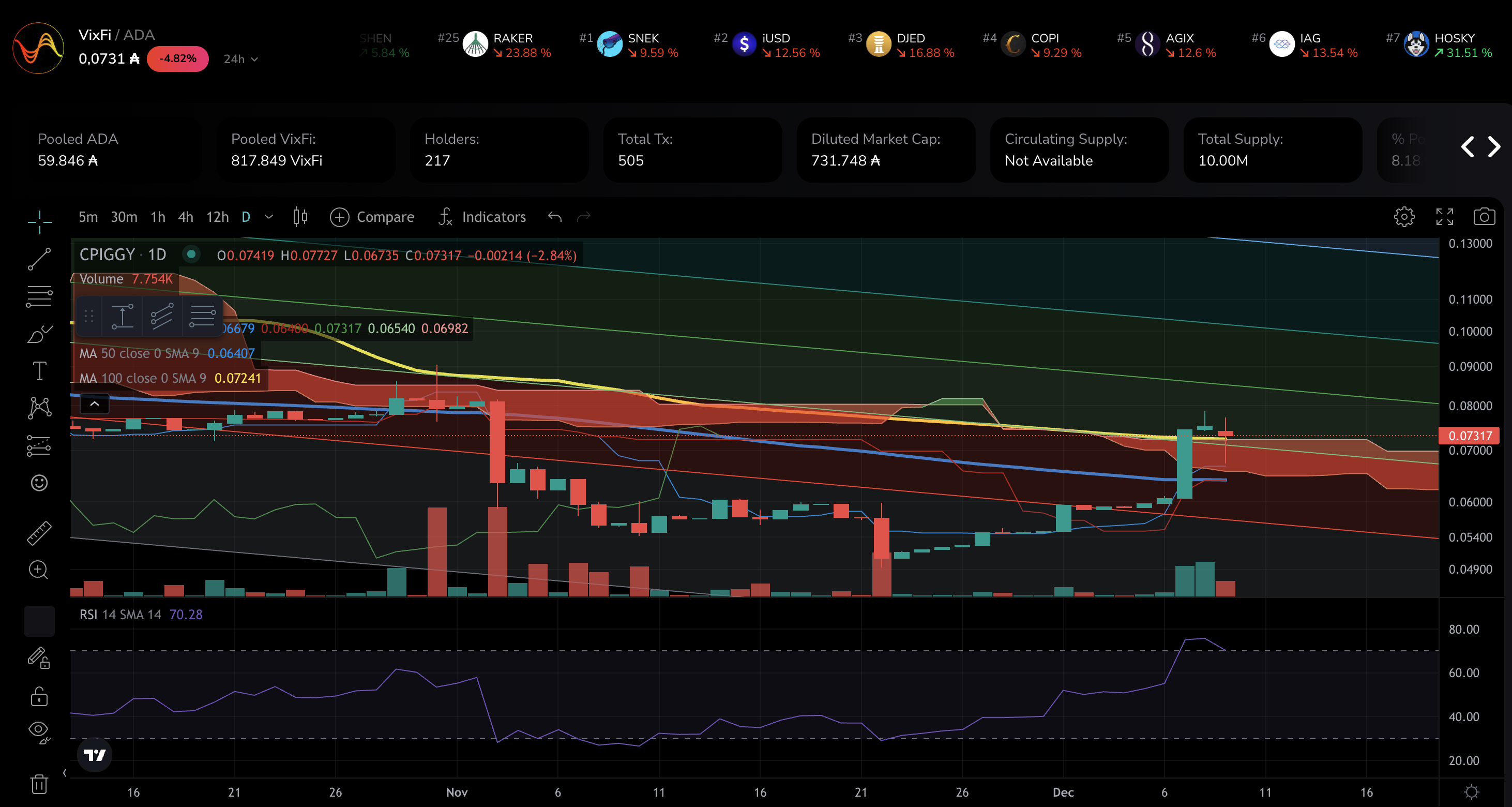This screenshot has width=1512, height=807.
Task: Toggle stay in drawing mode
Action: coord(39,657)
